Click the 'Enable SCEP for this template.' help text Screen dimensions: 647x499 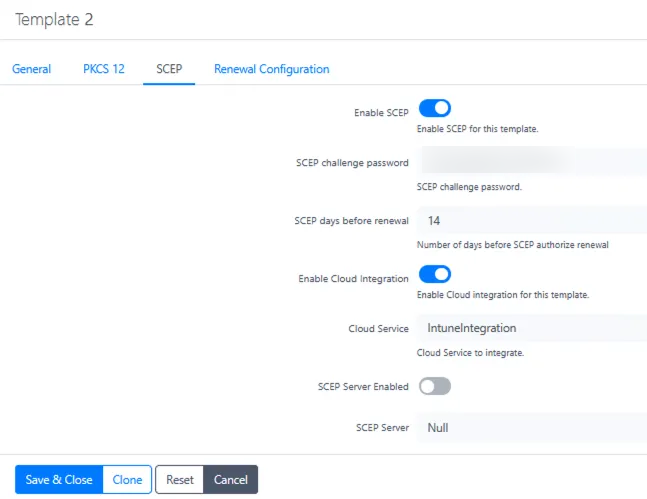pos(478,129)
